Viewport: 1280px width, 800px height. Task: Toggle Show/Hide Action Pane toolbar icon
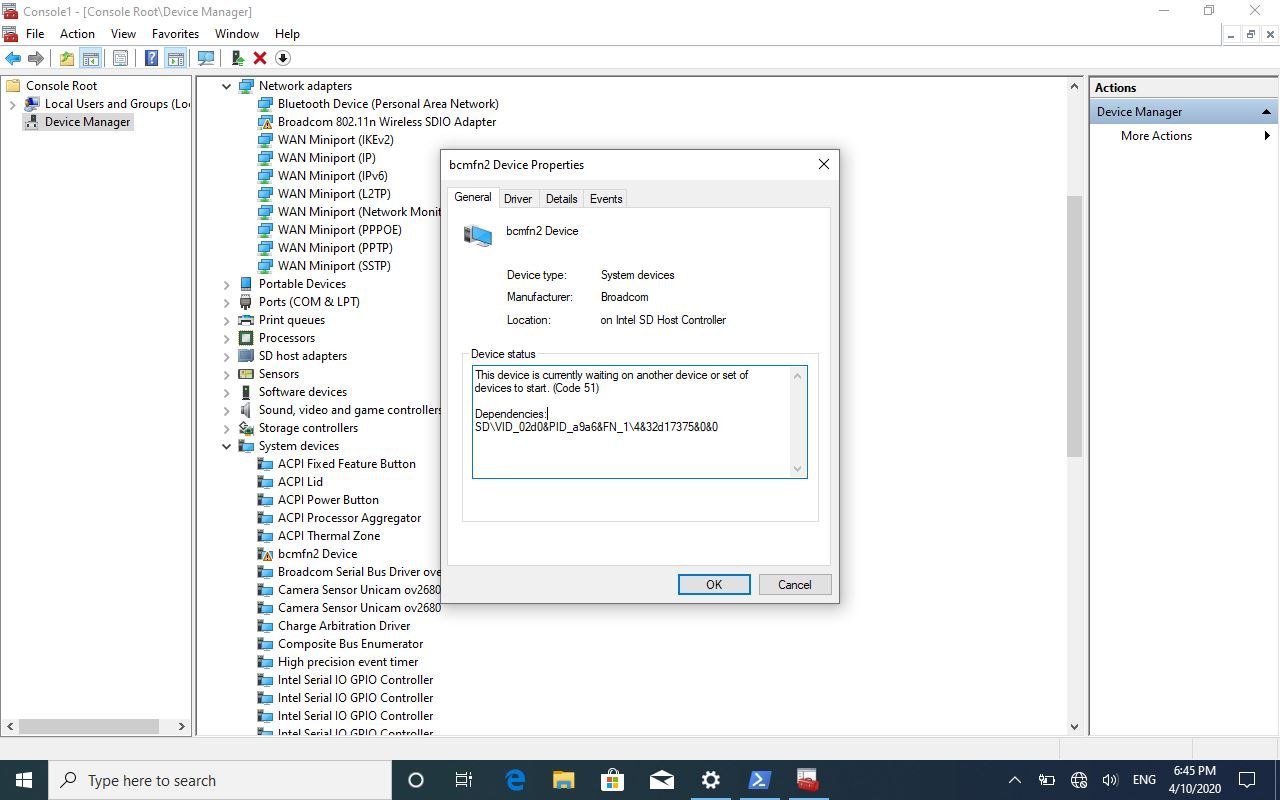pos(175,58)
